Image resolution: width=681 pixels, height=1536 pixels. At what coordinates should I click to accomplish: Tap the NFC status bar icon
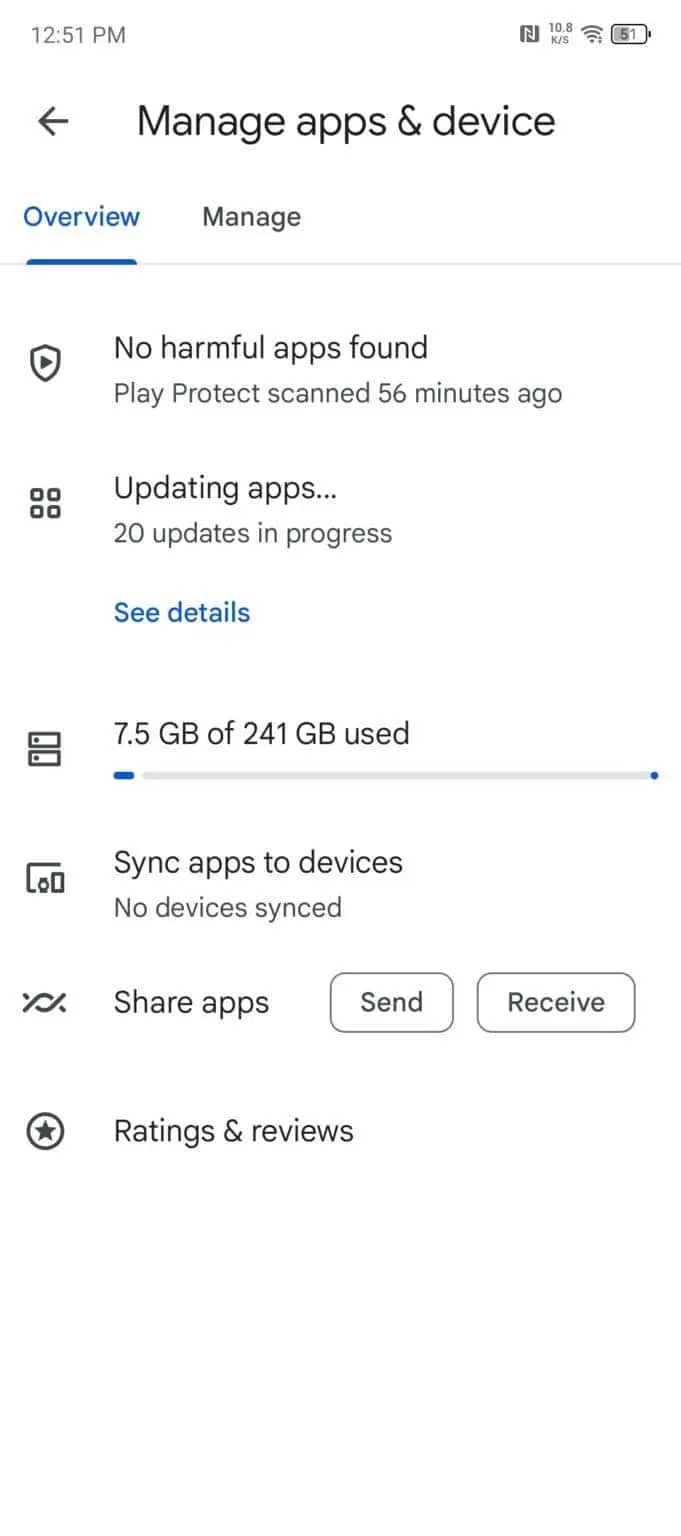point(530,34)
